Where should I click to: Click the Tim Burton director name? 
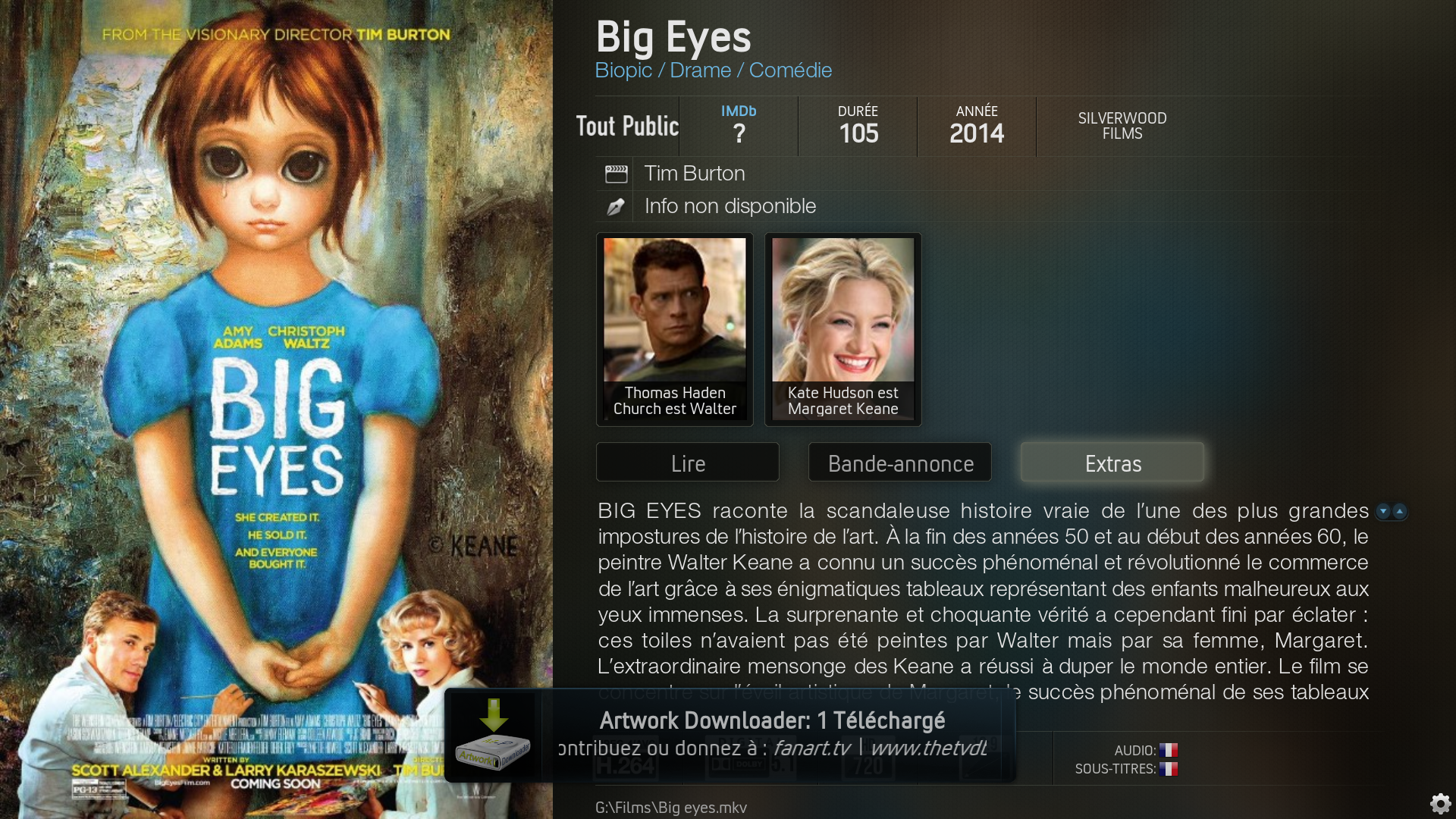695,174
